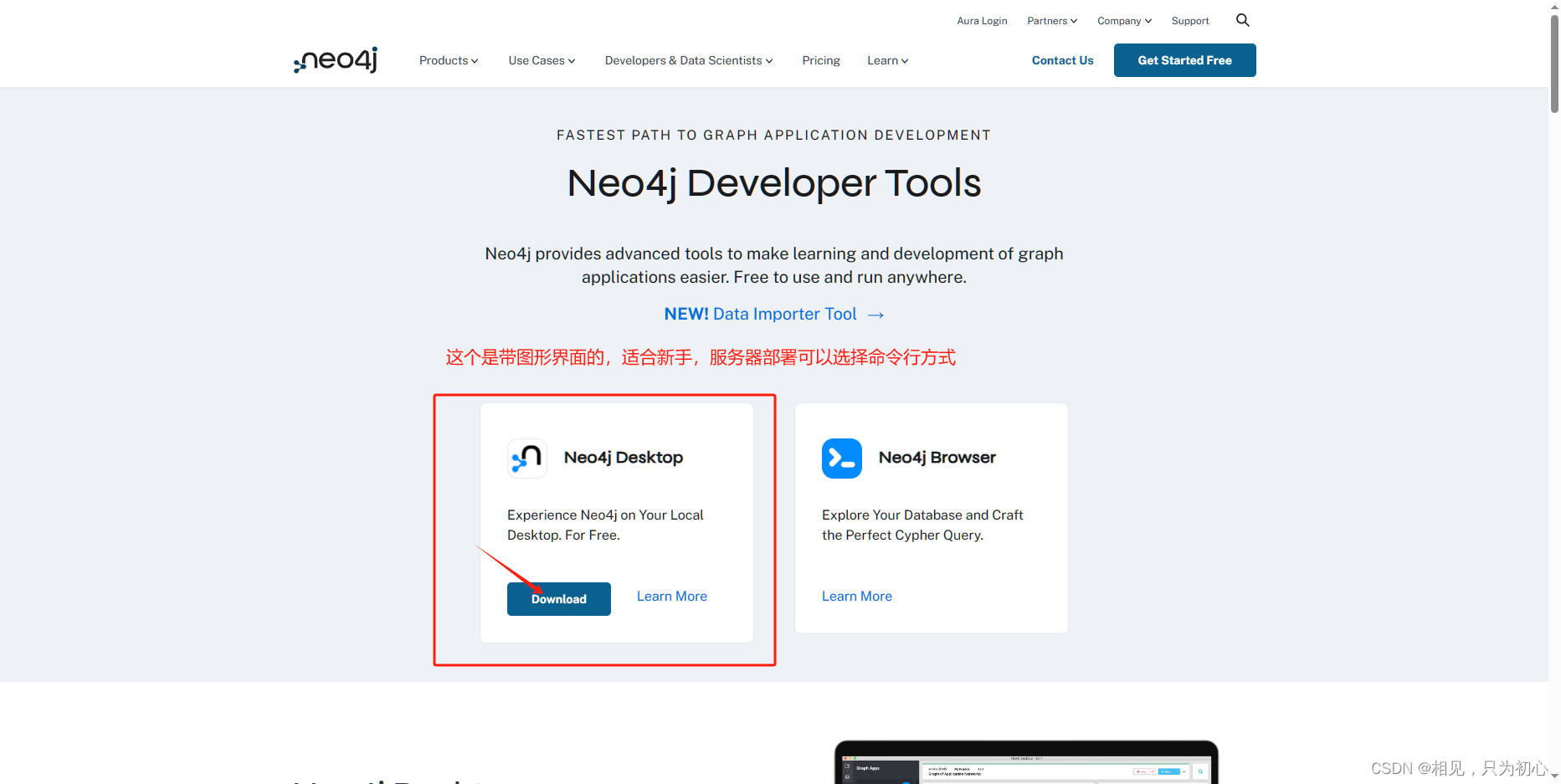This screenshot has width=1561, height=784.
Task: Go to Aura Login
Action: point(982,21)
